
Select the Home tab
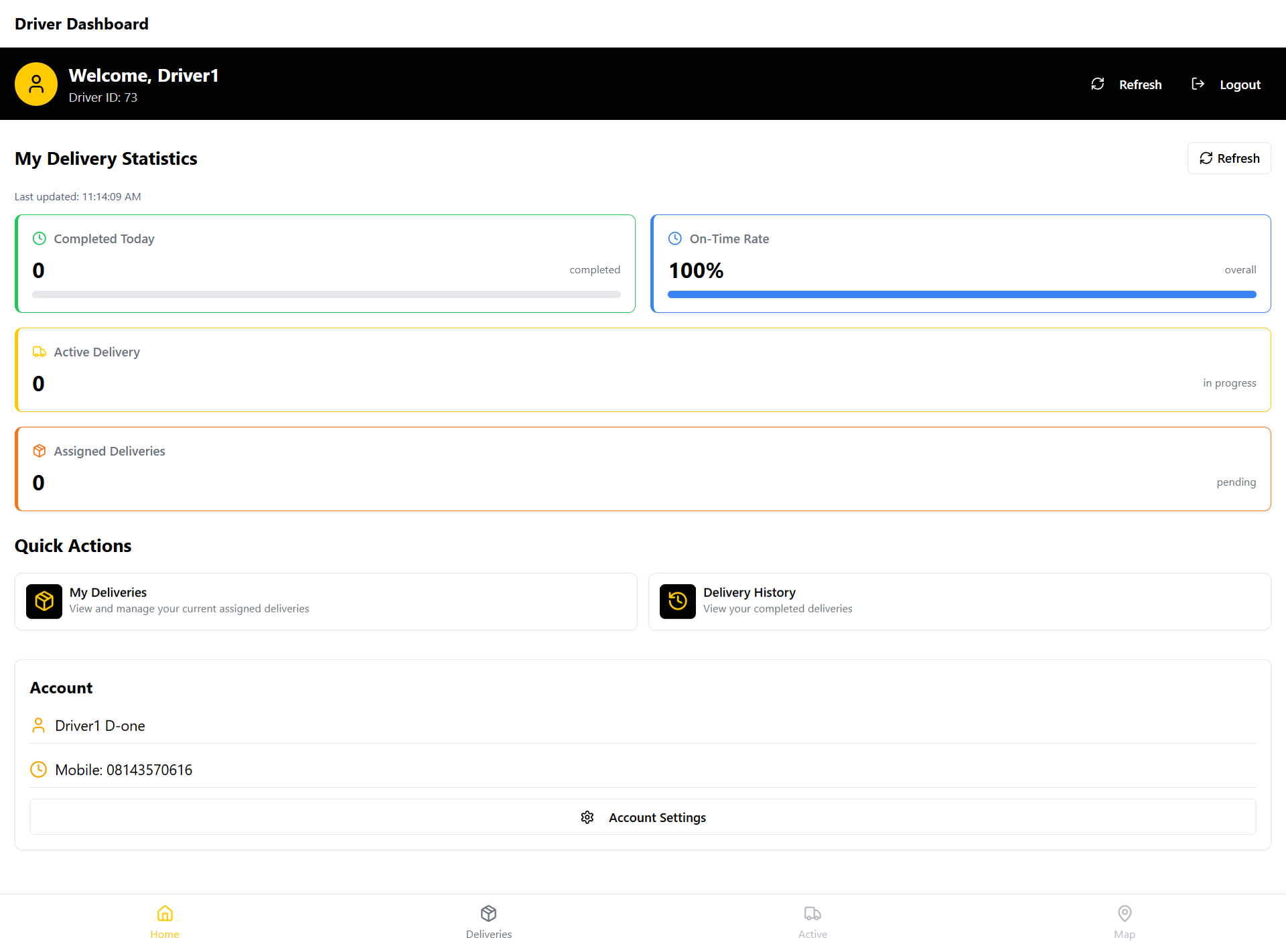click(165, 922)
